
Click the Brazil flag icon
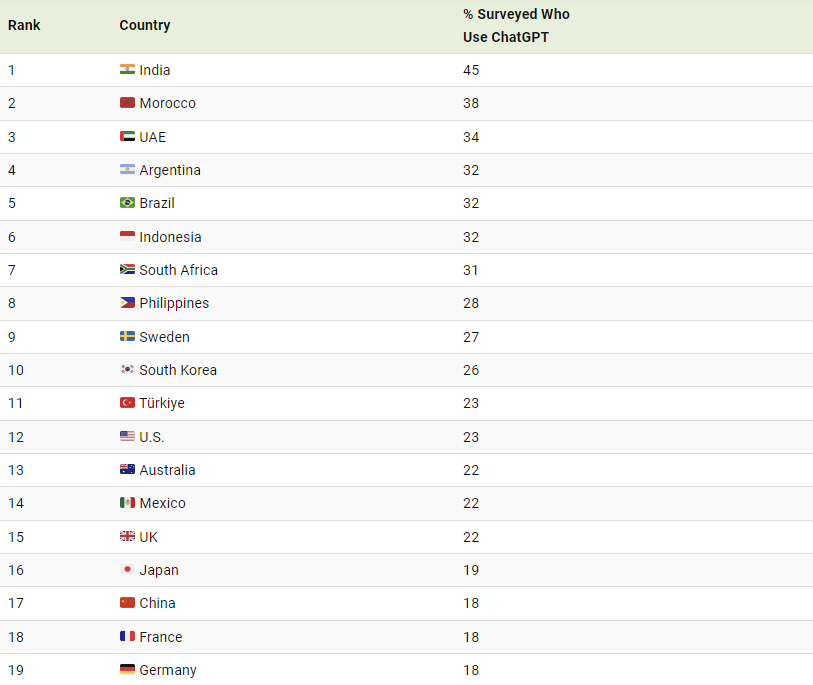pyautogui.click(x=127, y=203)
